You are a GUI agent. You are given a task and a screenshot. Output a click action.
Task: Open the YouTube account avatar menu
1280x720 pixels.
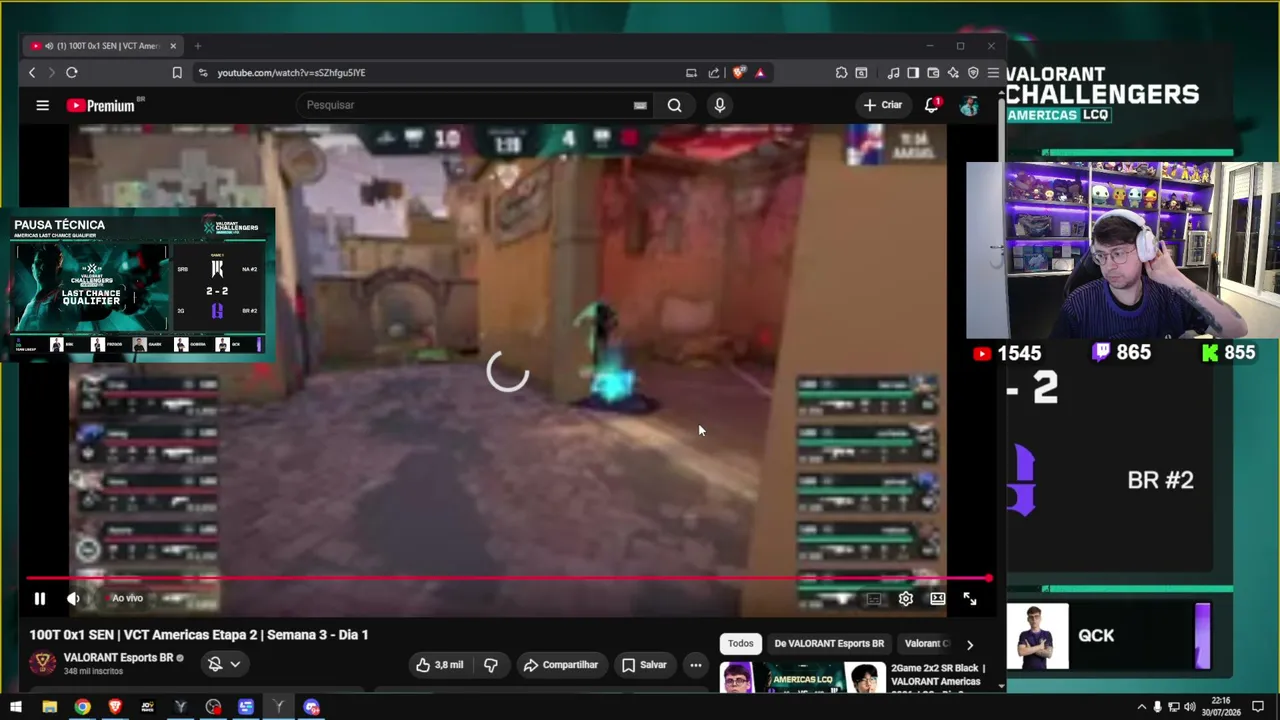(x=969, y=105)
